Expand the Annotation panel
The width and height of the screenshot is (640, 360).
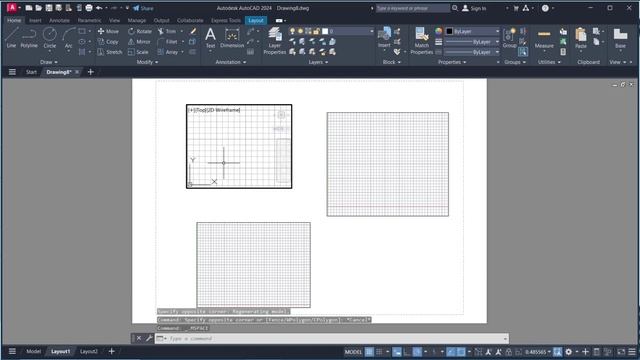coord(231,62)
